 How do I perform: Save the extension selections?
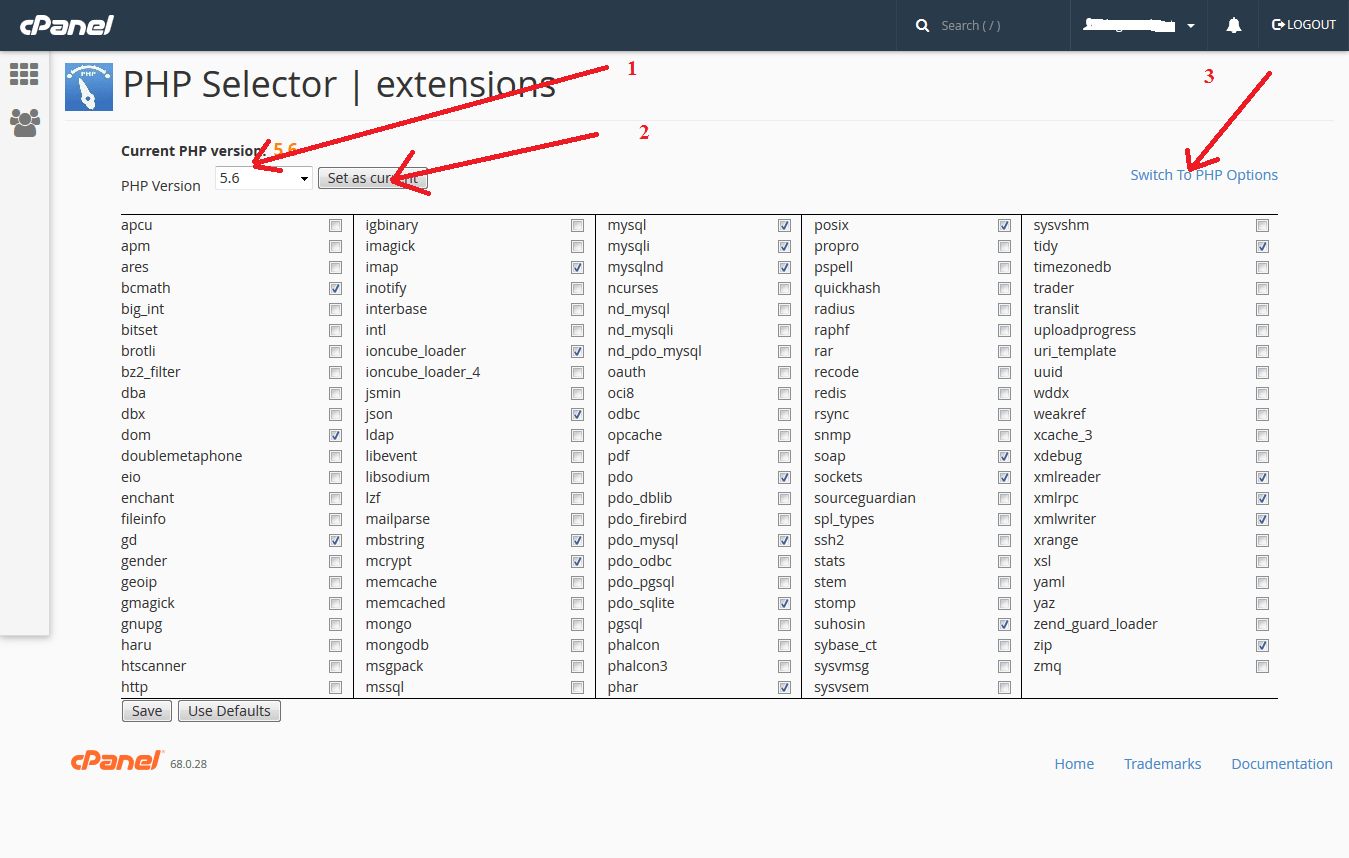coord(146,710)
